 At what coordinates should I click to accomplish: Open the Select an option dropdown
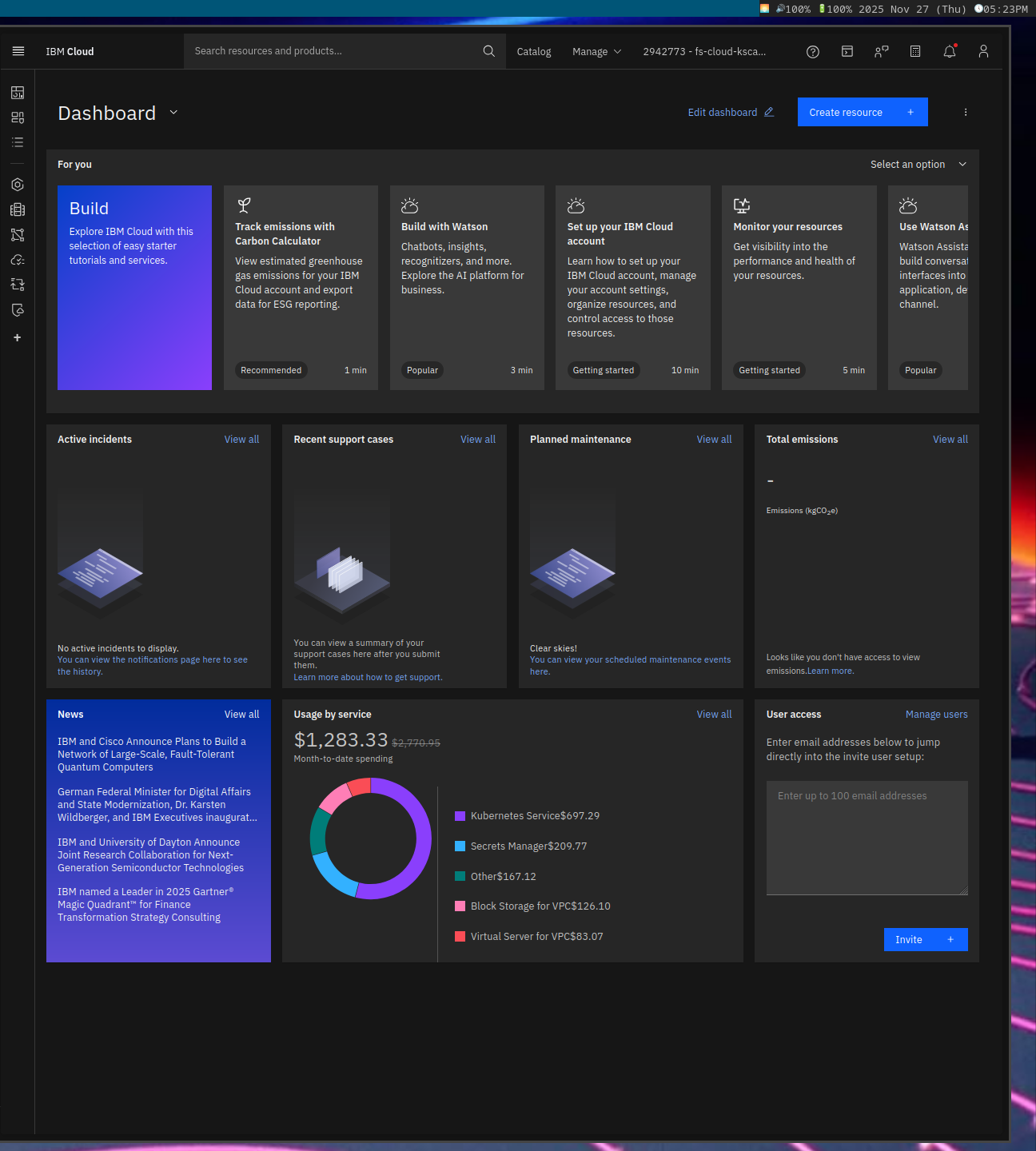(x=918, y=165)
